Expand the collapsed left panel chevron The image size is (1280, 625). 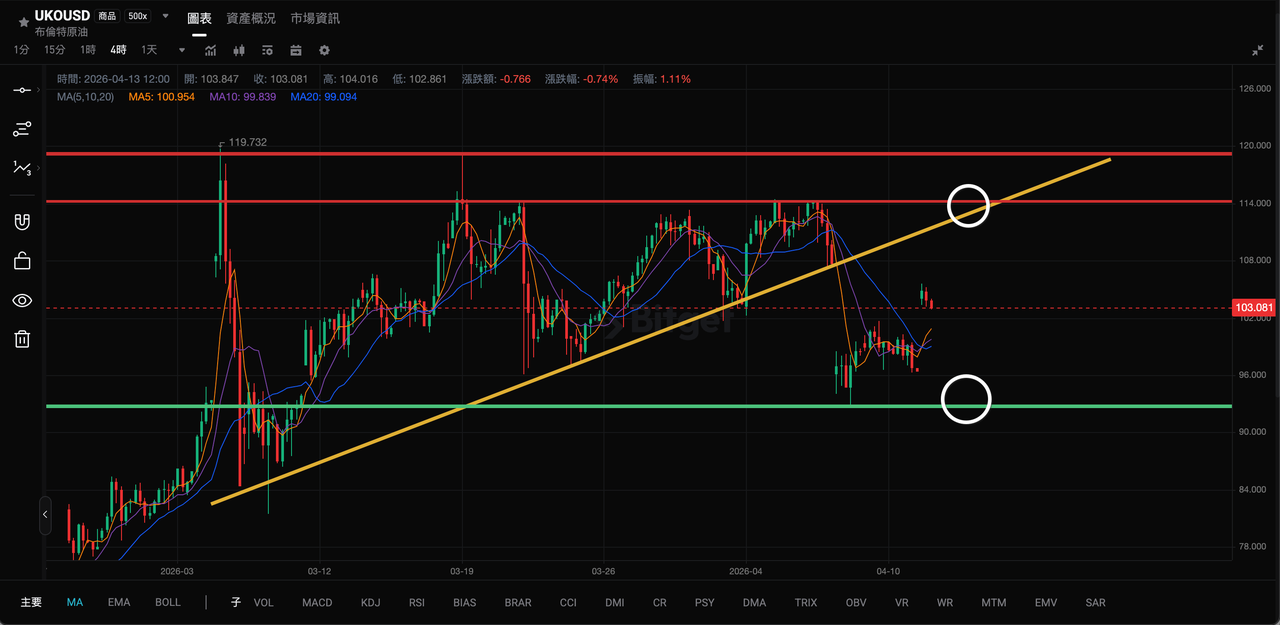pos(44,516)
